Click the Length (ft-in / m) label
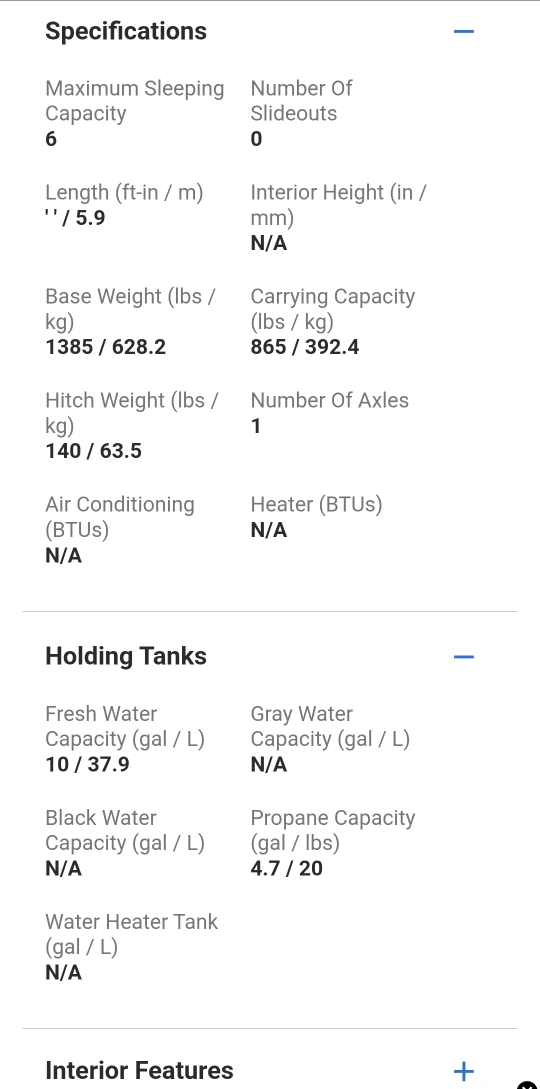 (124, 192)
